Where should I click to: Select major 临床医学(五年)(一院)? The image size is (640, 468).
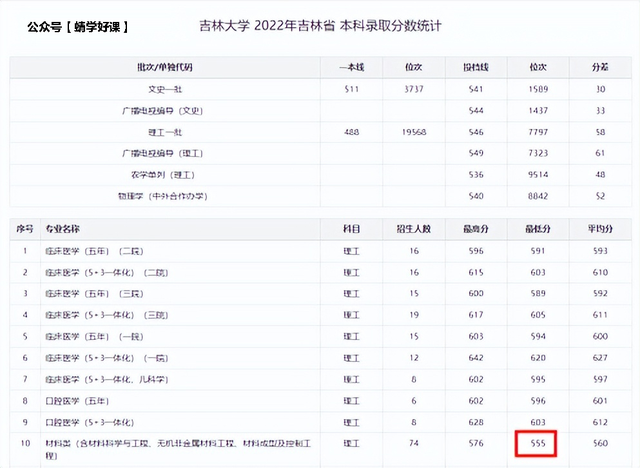pyautogui.click(x=94, y=337)
